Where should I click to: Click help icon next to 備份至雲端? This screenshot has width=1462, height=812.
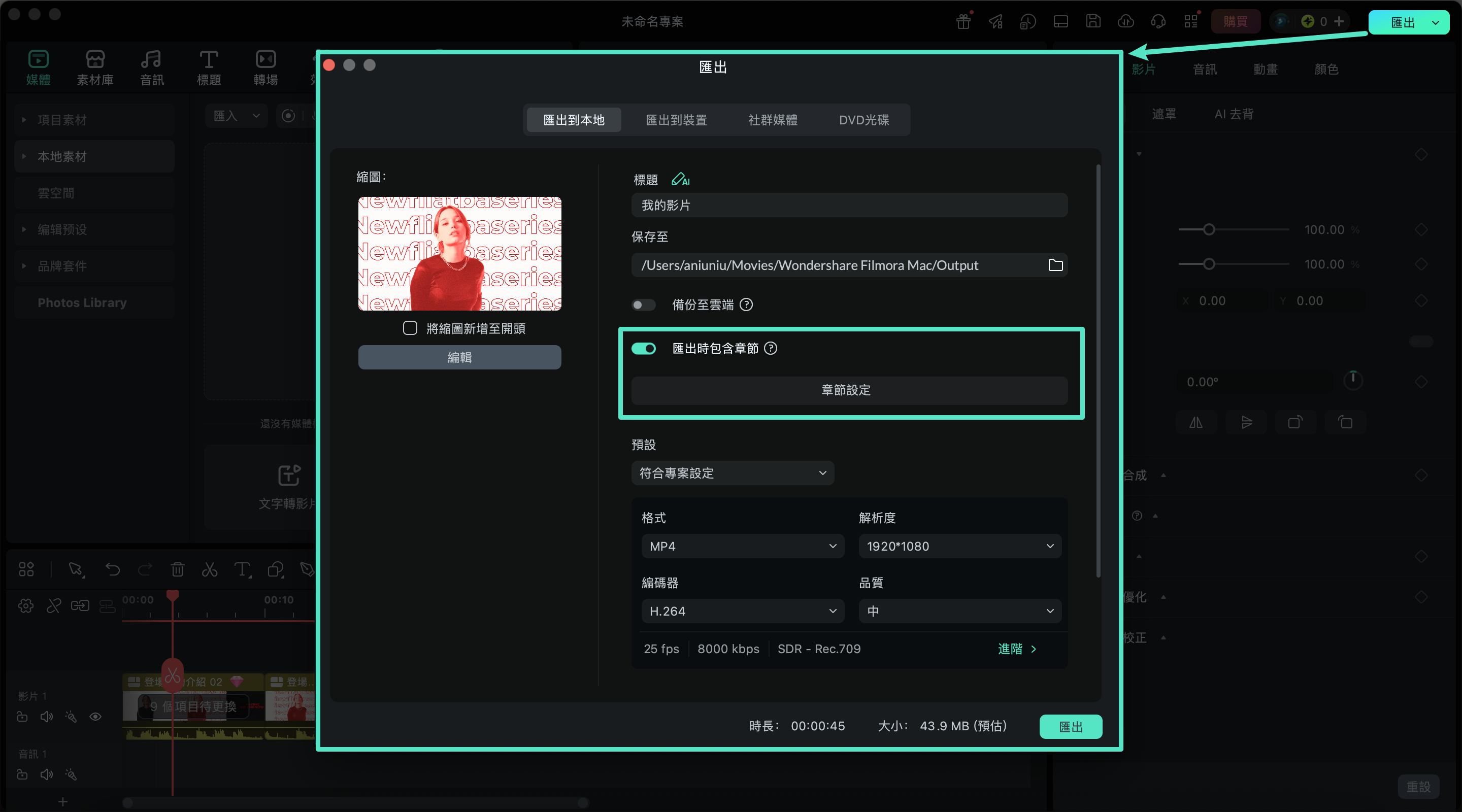746,304
